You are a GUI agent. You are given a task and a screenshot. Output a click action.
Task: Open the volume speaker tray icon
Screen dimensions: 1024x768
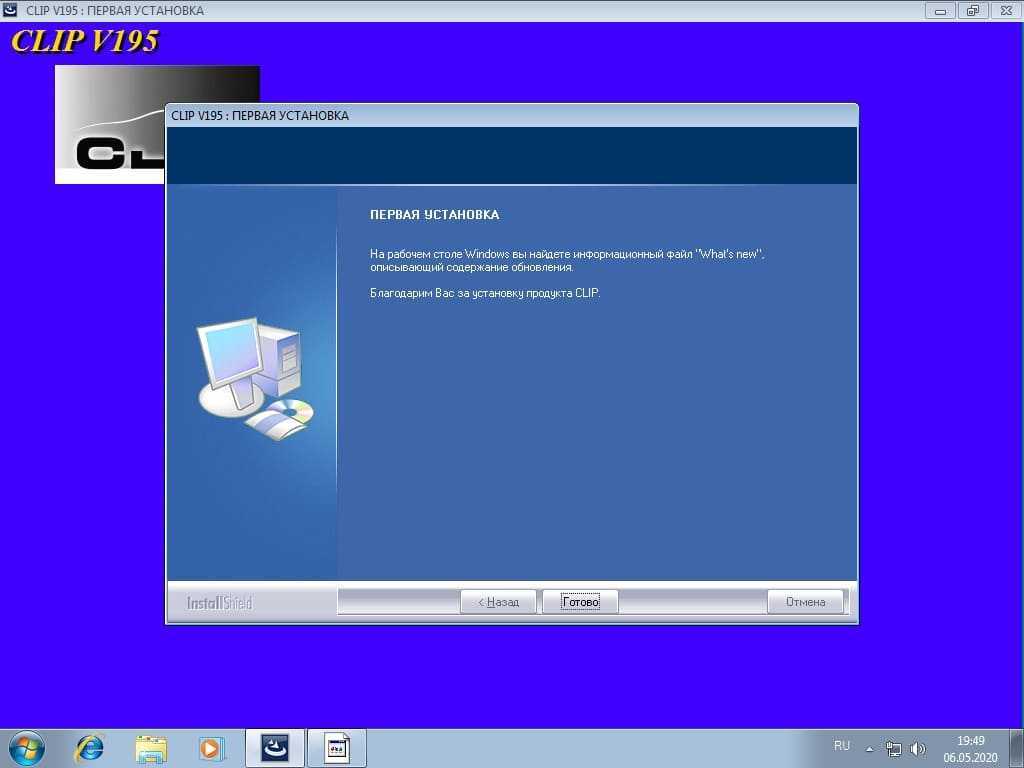(918, 748)
